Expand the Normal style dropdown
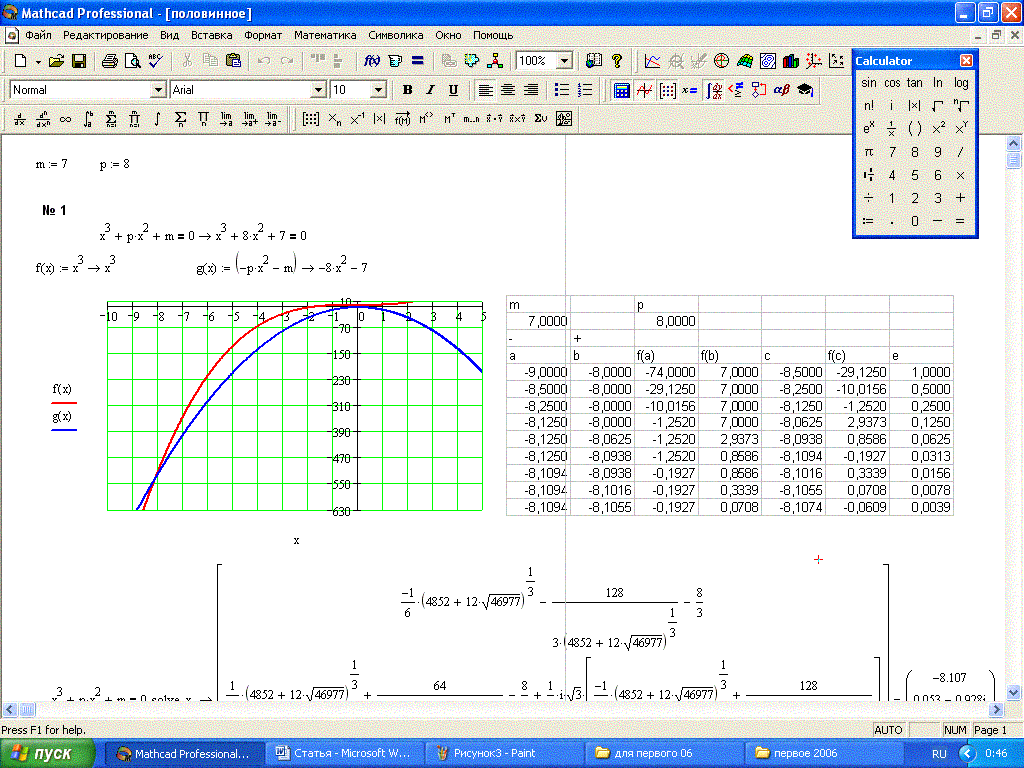The width and height of the screenshot is (1024, 768). click(158, 90)
